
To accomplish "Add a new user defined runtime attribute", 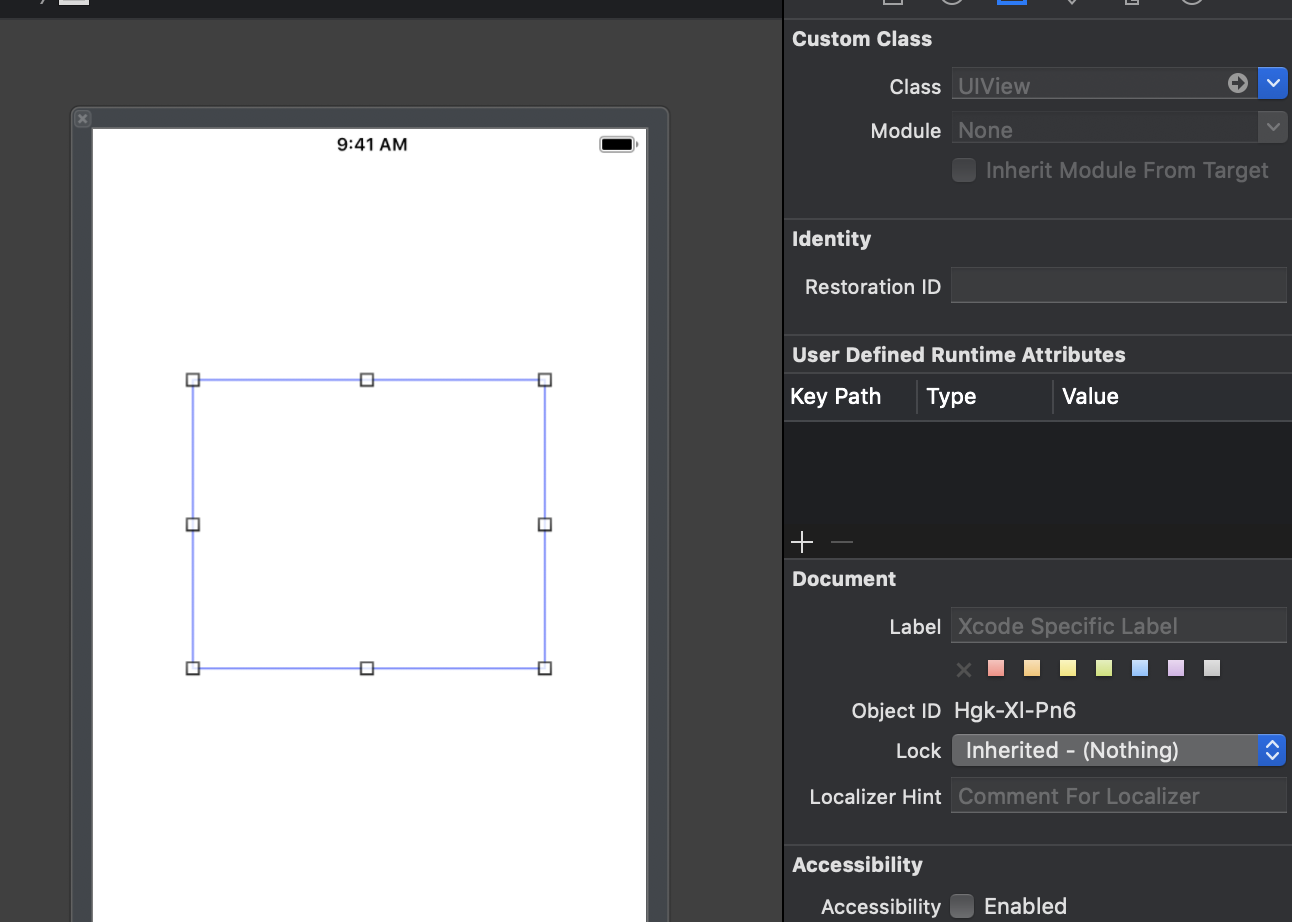I will [x=802, y=542].
